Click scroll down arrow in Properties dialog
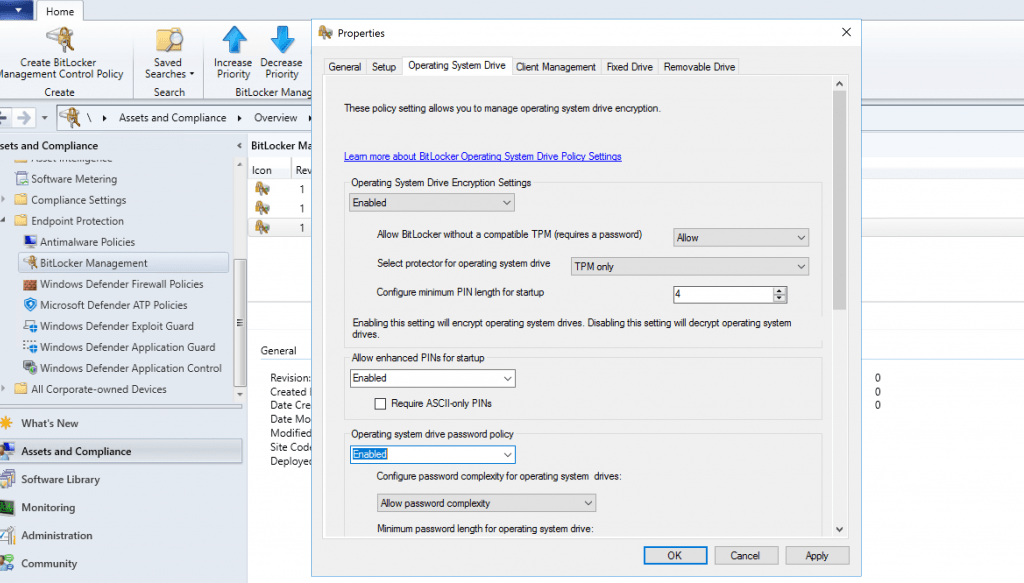Viewport: 1024px width, 583px height. [839, 529]
